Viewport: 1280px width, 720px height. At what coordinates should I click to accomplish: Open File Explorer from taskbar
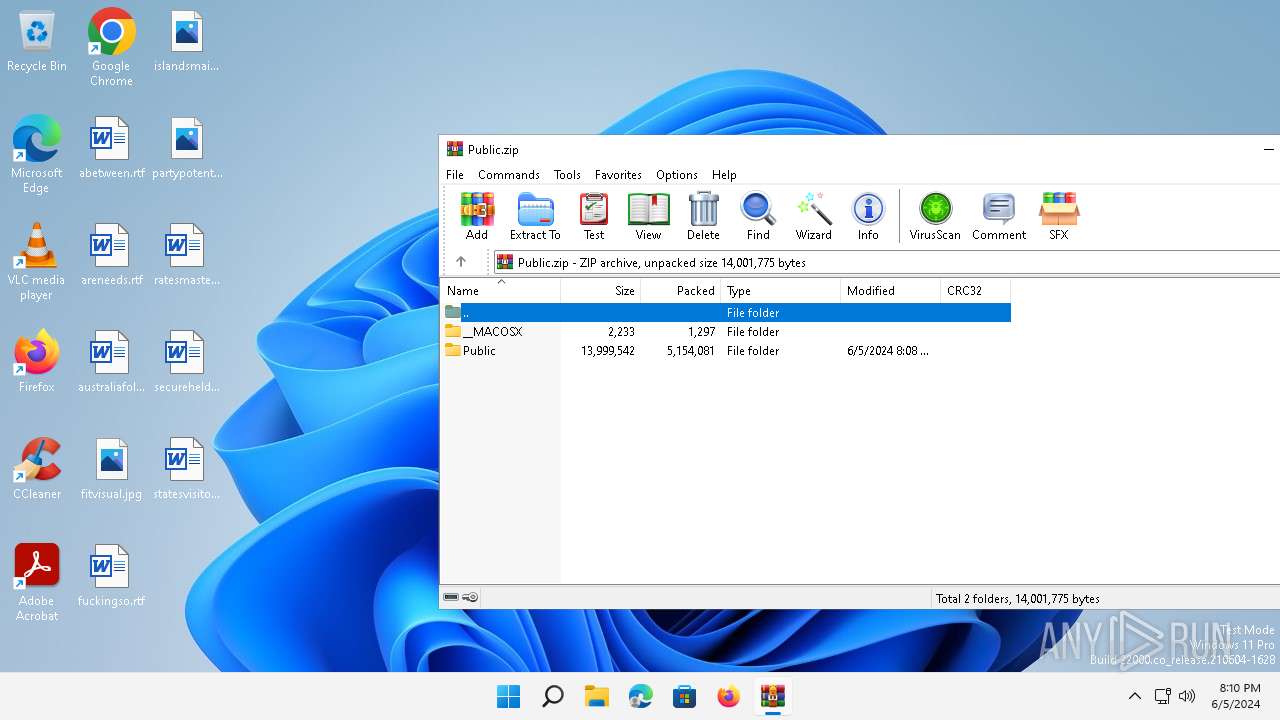click(x=597, y=696)
